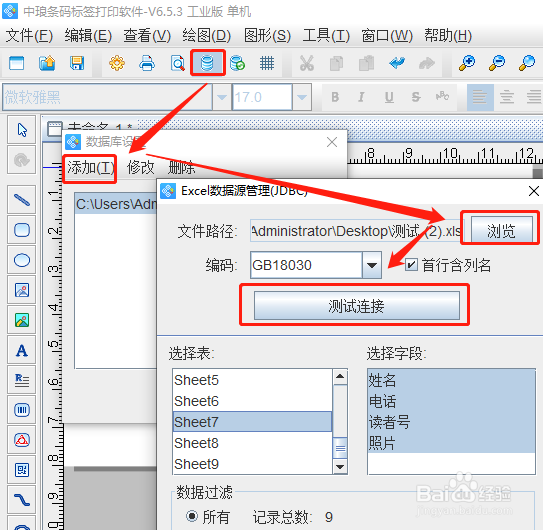Click 修改 in database settings window
This screenshot has height=530, width=543.
pos(140,168)
